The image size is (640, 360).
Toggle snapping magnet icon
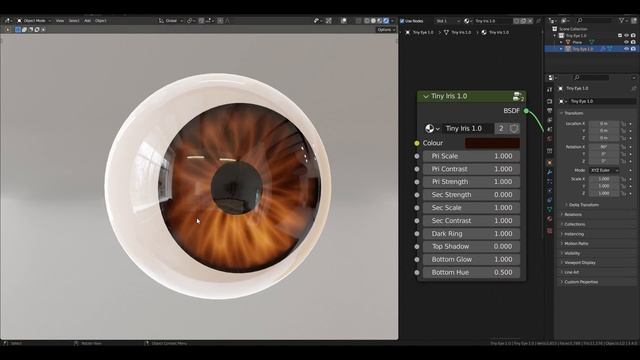coord(201,20)
